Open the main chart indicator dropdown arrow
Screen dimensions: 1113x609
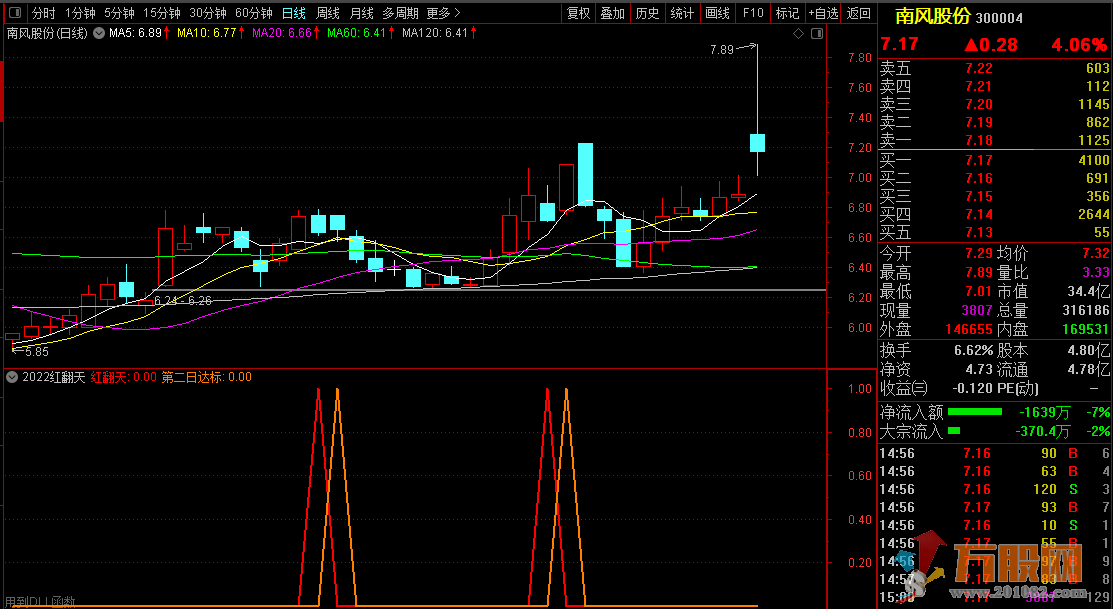[99, 33]
